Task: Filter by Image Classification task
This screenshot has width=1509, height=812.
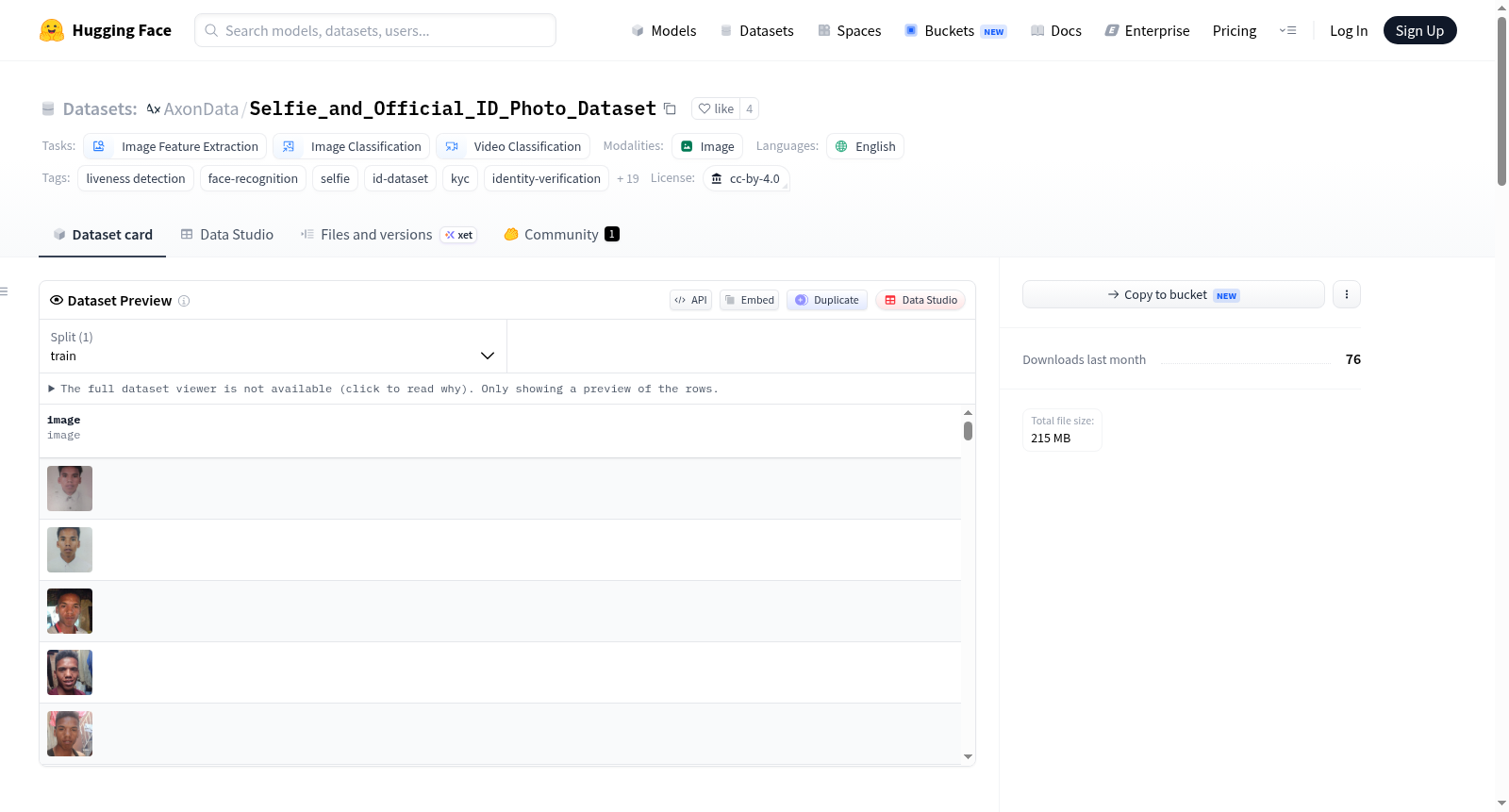Action: click(x=352, y=146)
